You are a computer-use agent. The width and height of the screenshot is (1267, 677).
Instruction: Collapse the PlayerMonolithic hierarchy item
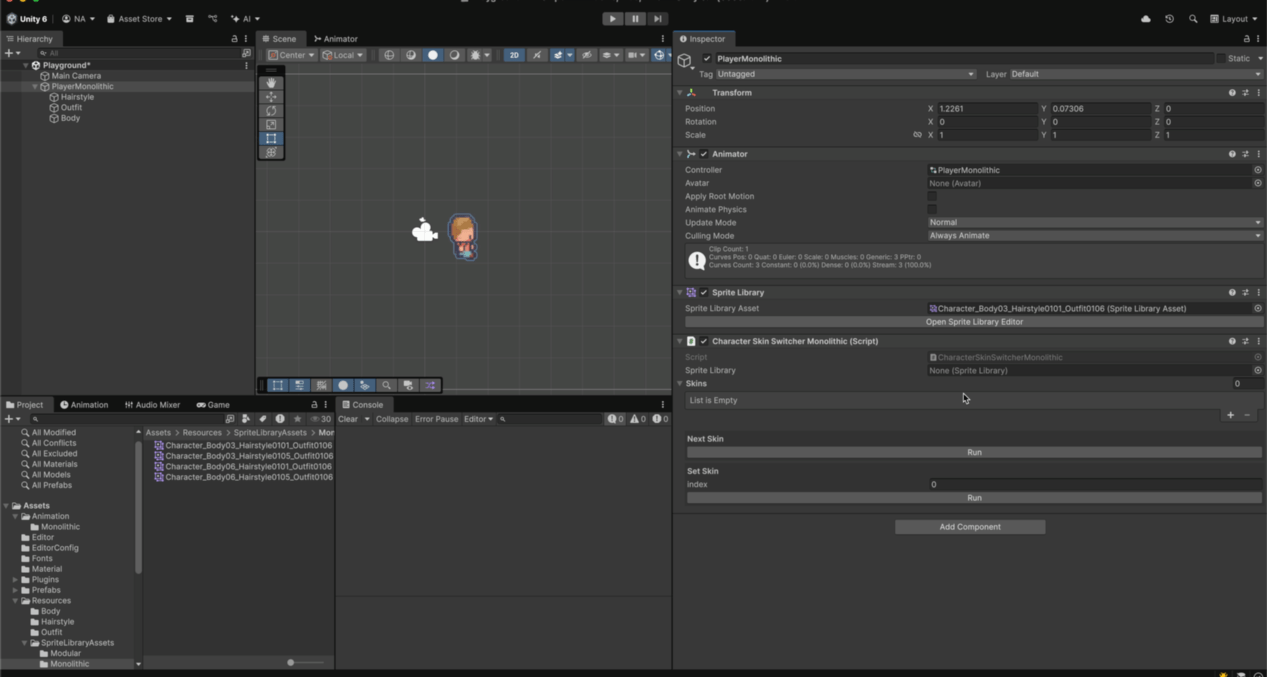click(35, 87)
